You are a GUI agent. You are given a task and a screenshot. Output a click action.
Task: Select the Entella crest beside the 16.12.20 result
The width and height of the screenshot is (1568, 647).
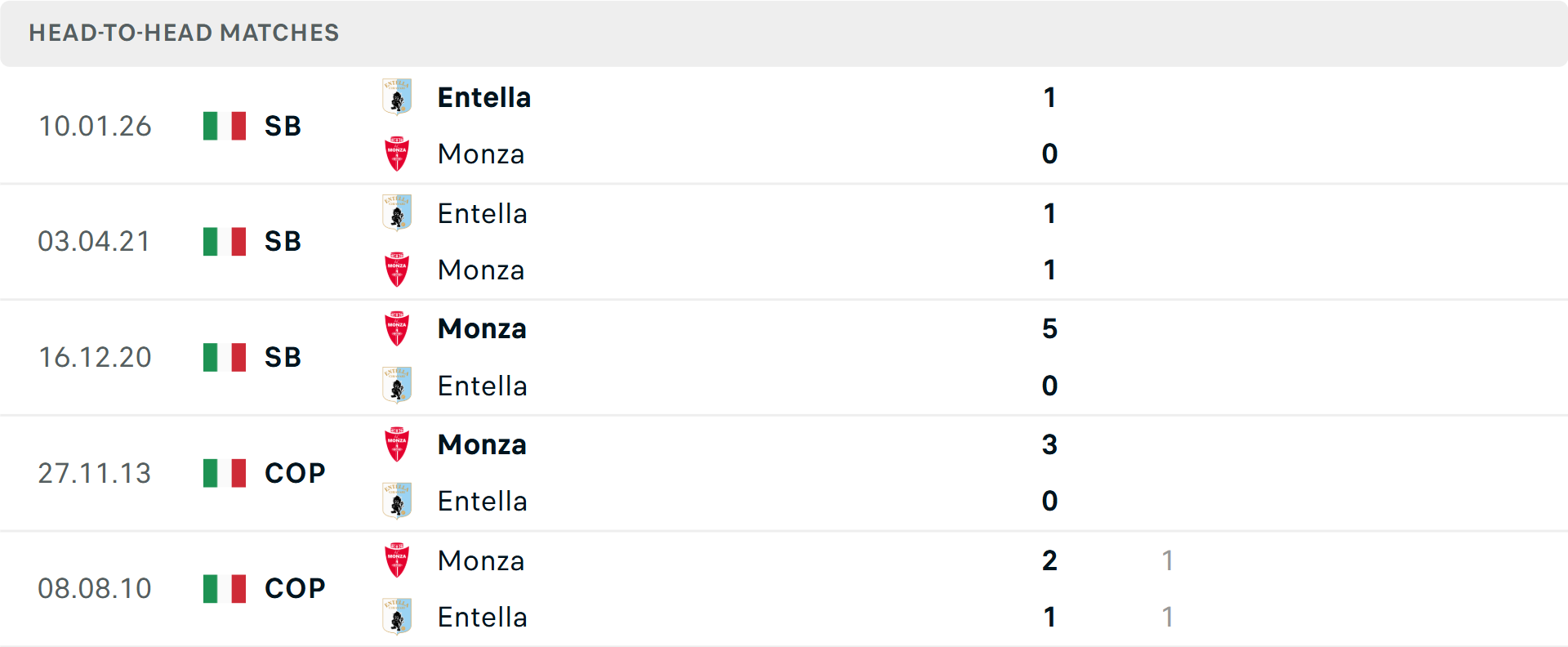(397, 386)
